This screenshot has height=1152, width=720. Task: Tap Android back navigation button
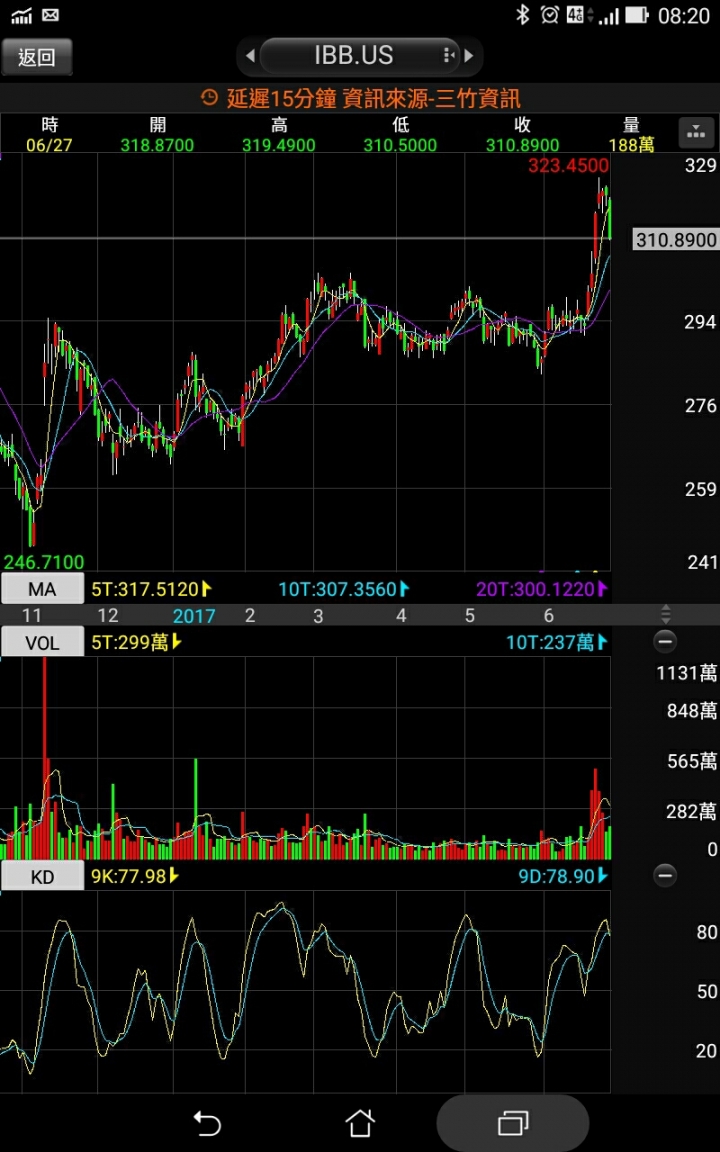pyautogui.click(x=207, y=1123)
